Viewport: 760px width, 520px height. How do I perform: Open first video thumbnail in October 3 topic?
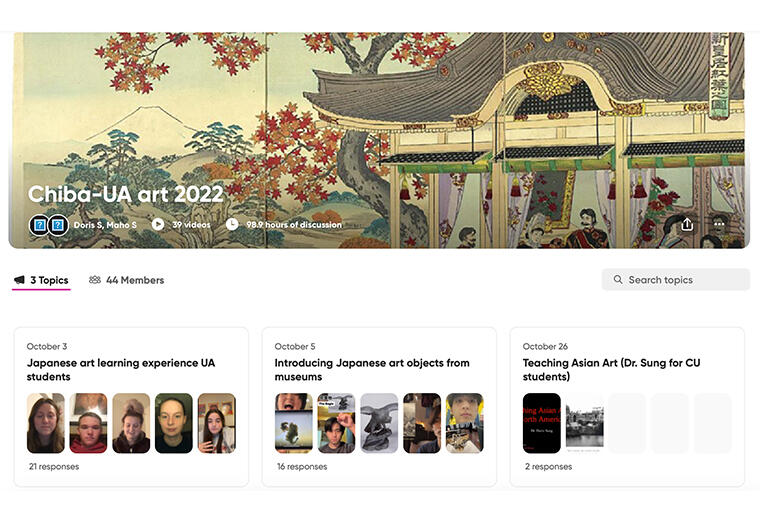coord(46,423)
